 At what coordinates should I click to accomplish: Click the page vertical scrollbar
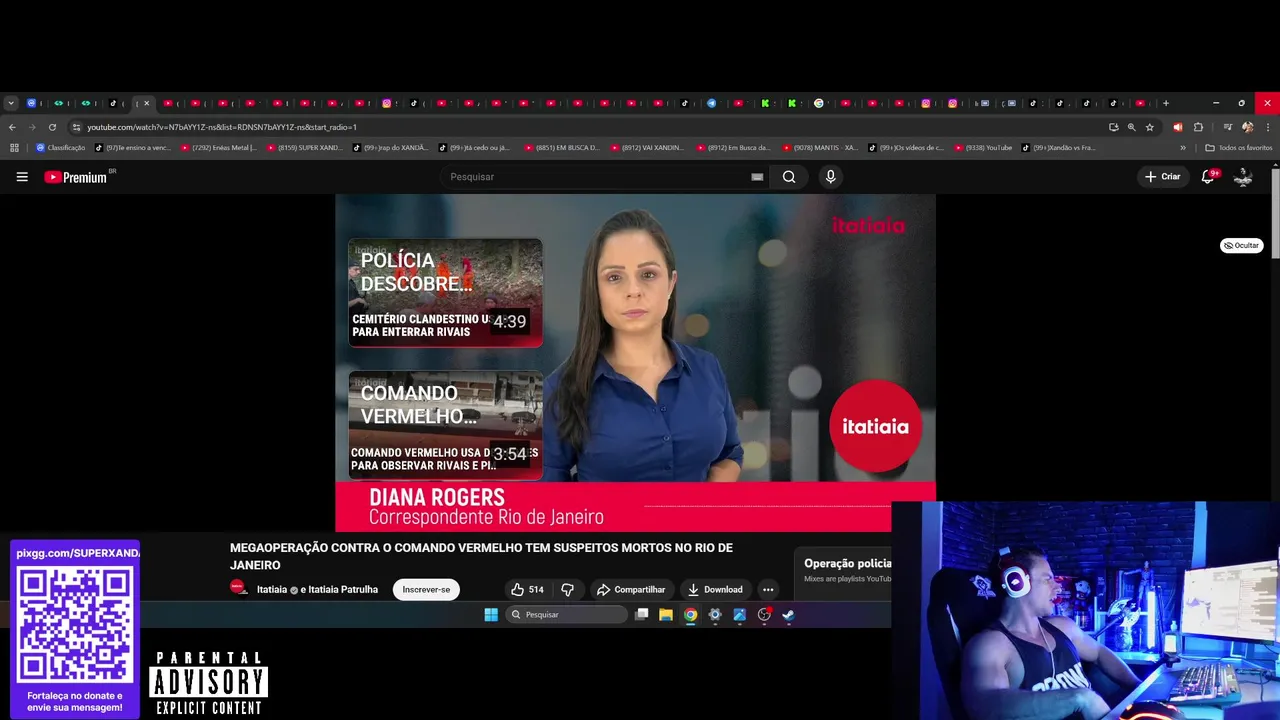tap(1275, 215)
